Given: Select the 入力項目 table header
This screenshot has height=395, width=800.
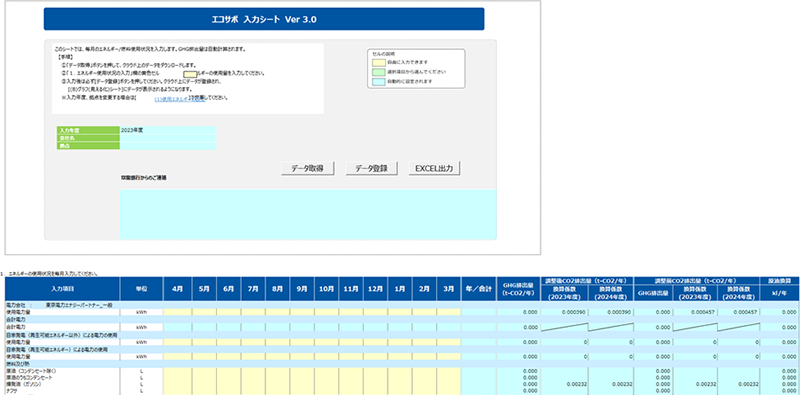Looking at the screenshot, I should (x=62, y=289).
